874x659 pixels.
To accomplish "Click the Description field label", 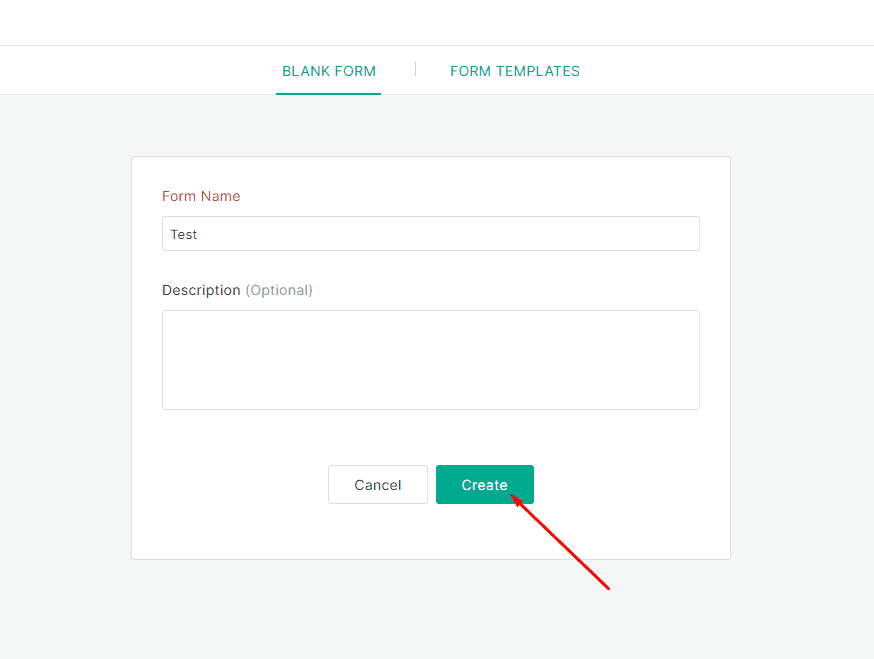I will click(x=201, y=290).
